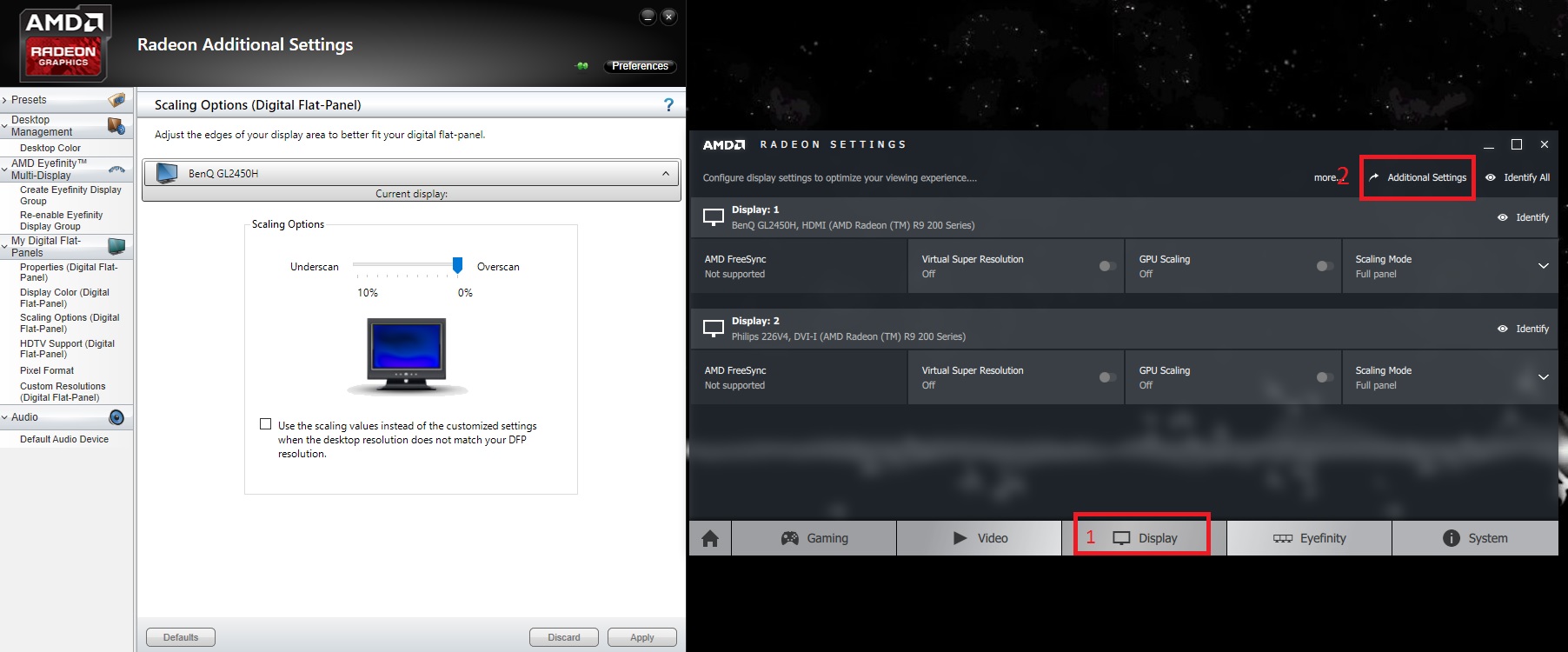This screenshot has width=1568, height=652.
Task: Select Pixel Format in the sidebar
Action: 47,370
